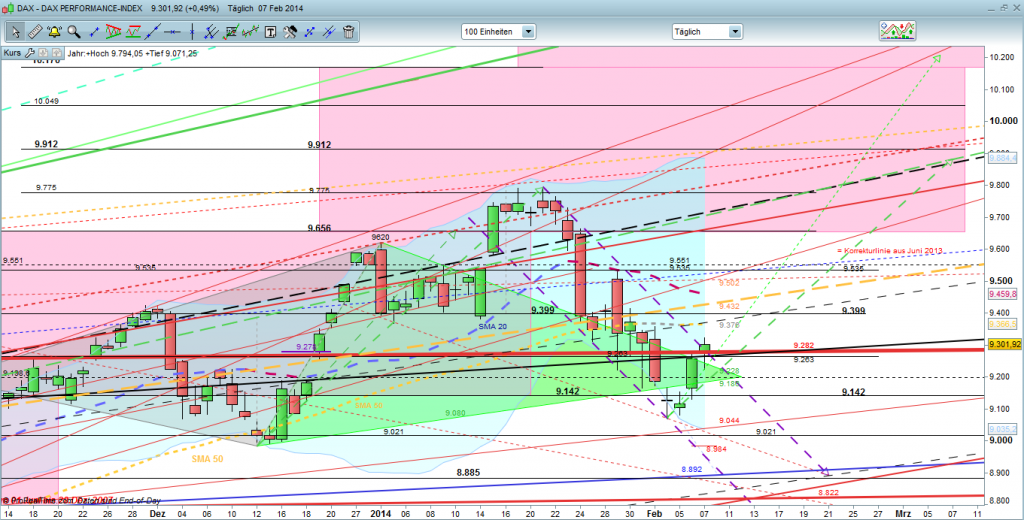Click the Kurs panel label
The height and width of the screenshot is (520, 1024).
[12, 53]
